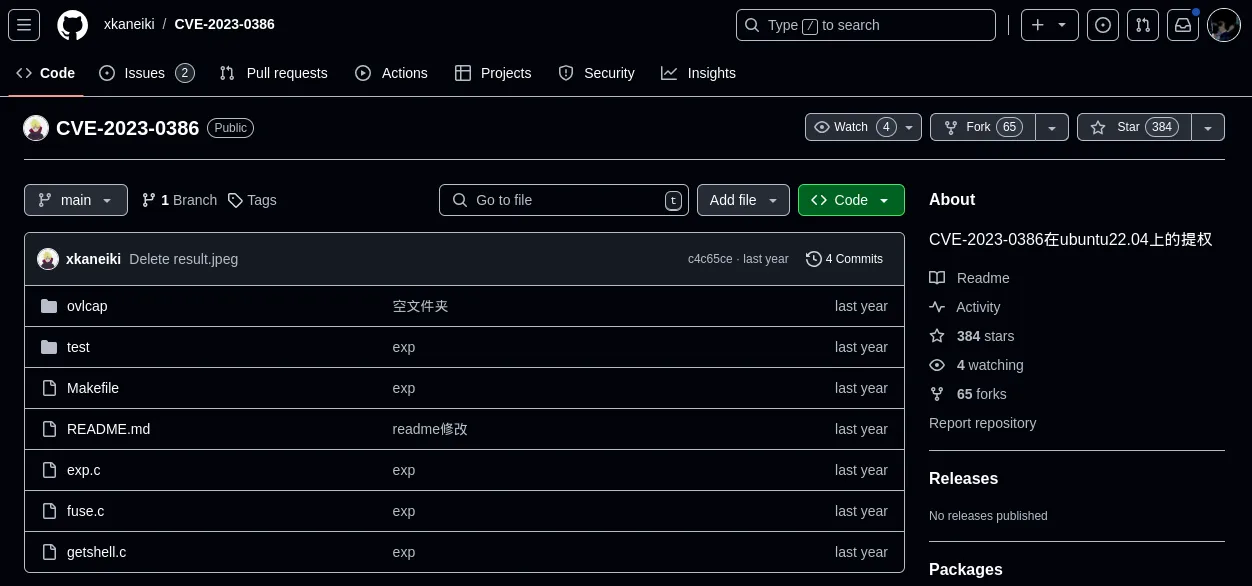The width and height of the screenshot is (1252, 586).
Task: Open pull requests icon in top bar
Action: click(x=1143, y=25)
